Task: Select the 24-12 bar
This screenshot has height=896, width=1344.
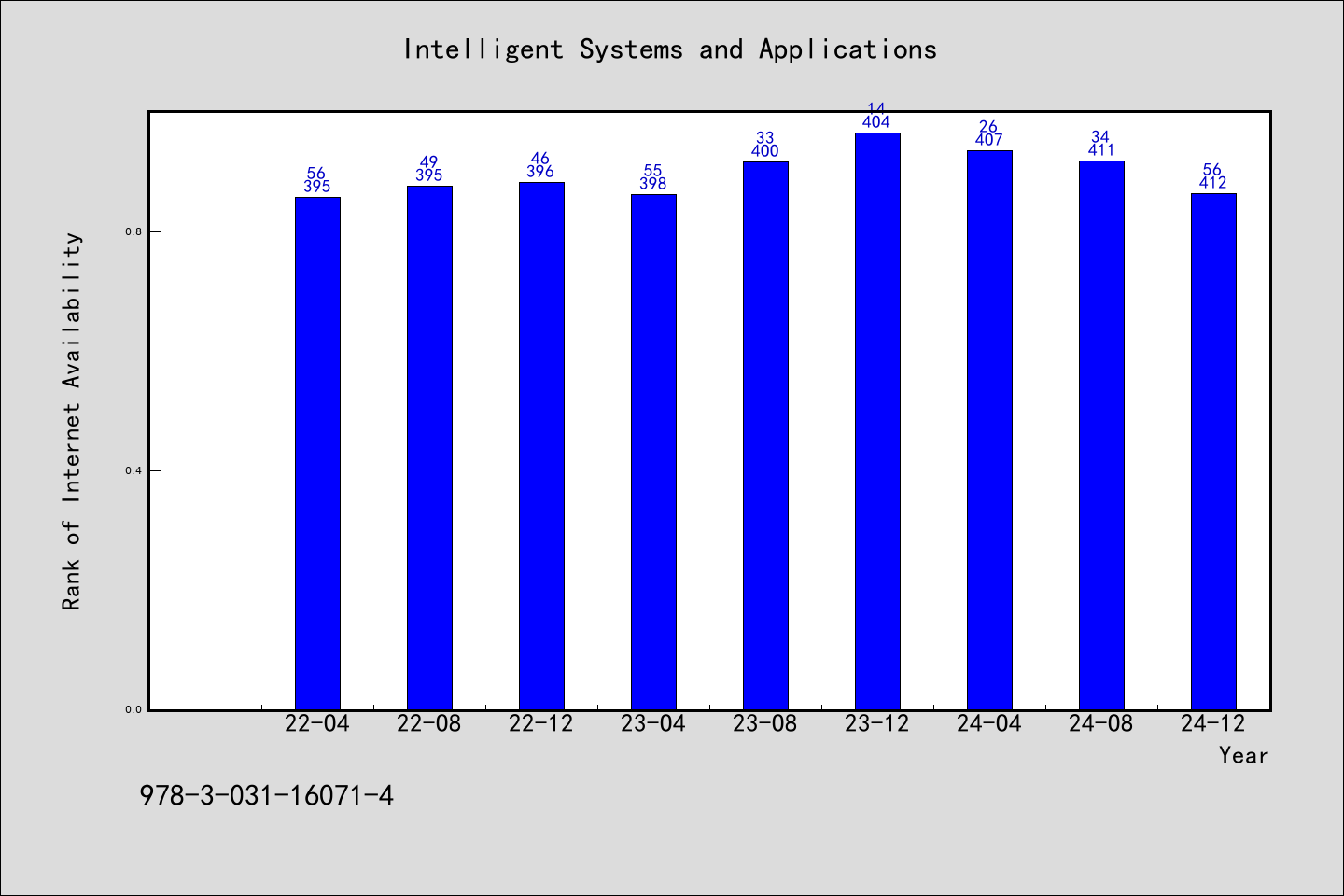Action: [1213, 452]
